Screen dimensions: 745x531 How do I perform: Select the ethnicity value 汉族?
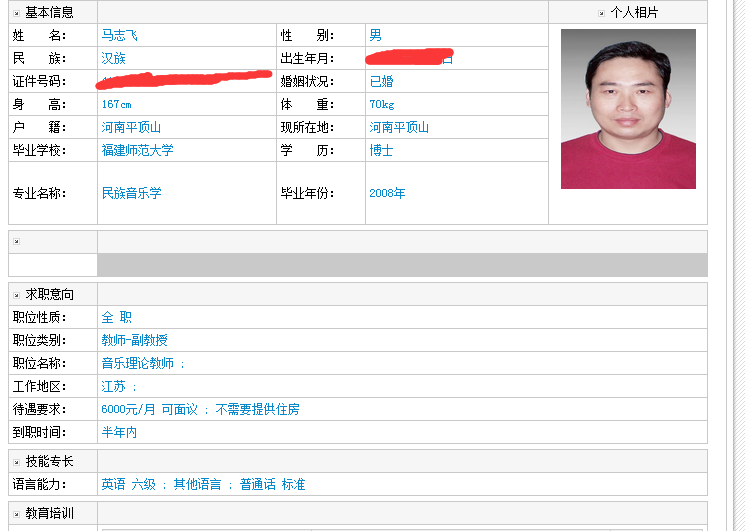click(114, 58)
